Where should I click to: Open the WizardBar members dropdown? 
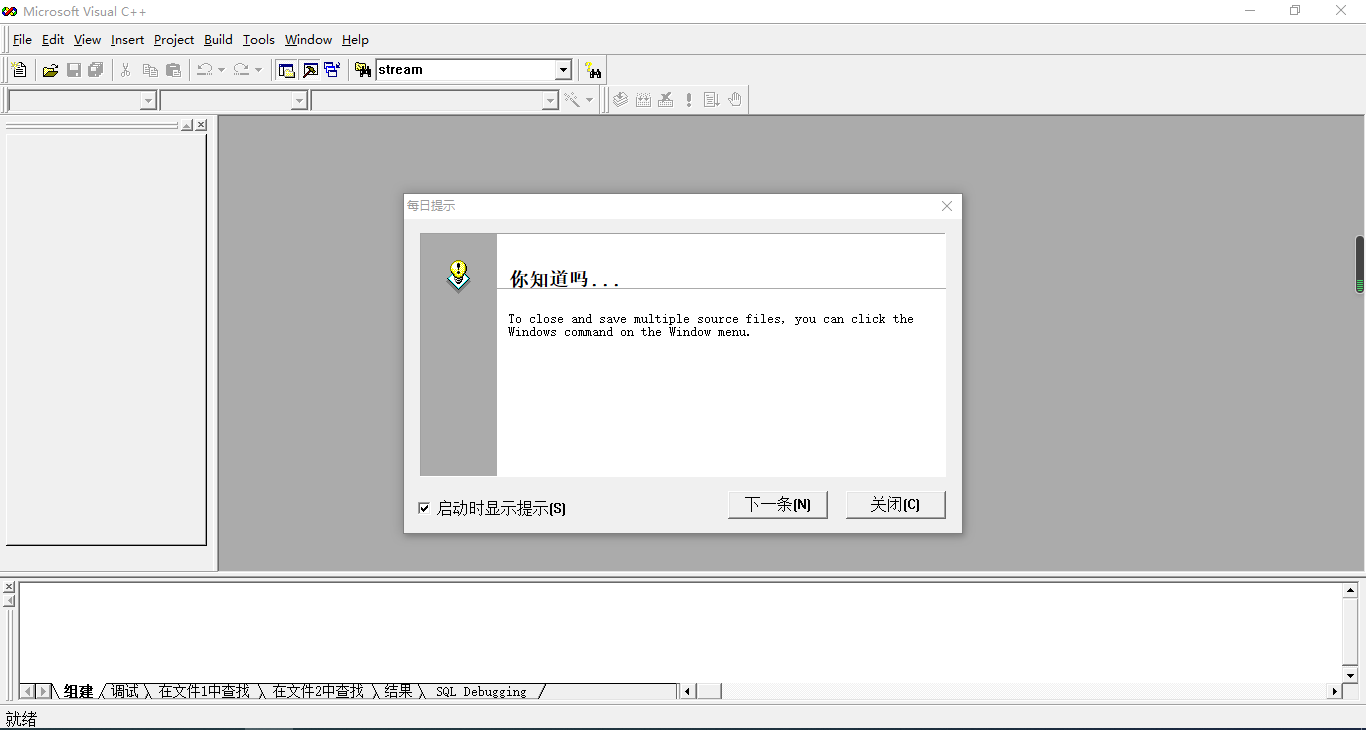(x=550, y=100)
